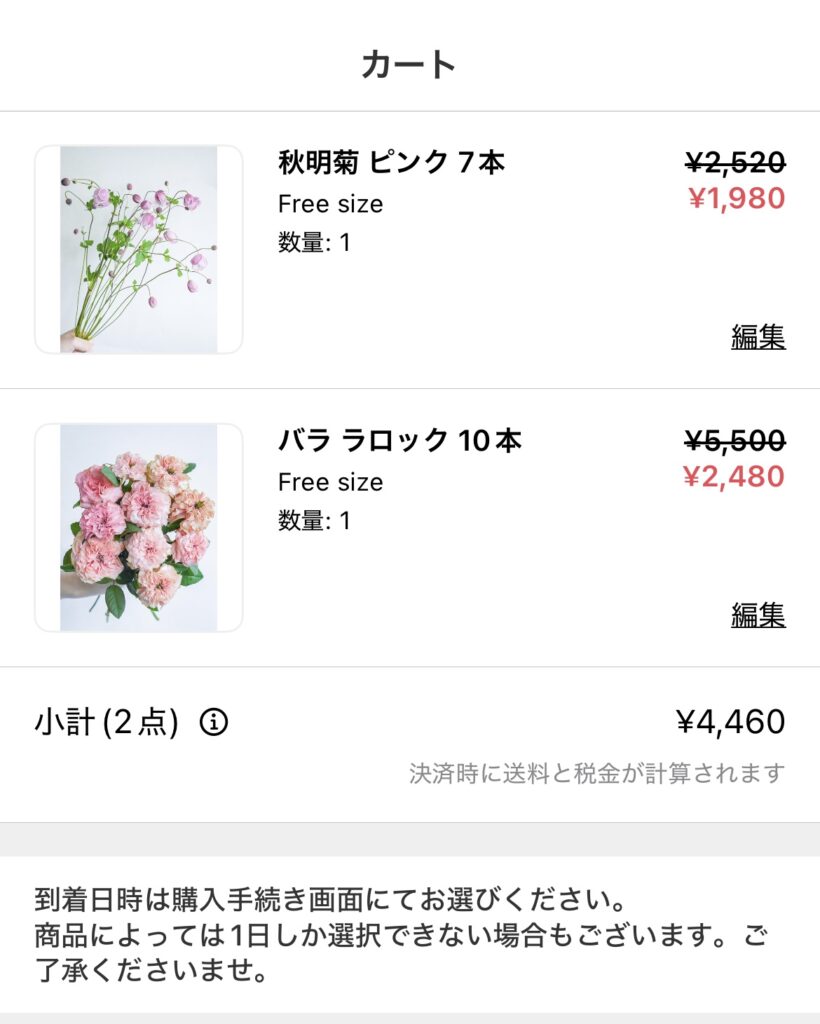Click the subtotal info circle icon

[x=213, y=722]
